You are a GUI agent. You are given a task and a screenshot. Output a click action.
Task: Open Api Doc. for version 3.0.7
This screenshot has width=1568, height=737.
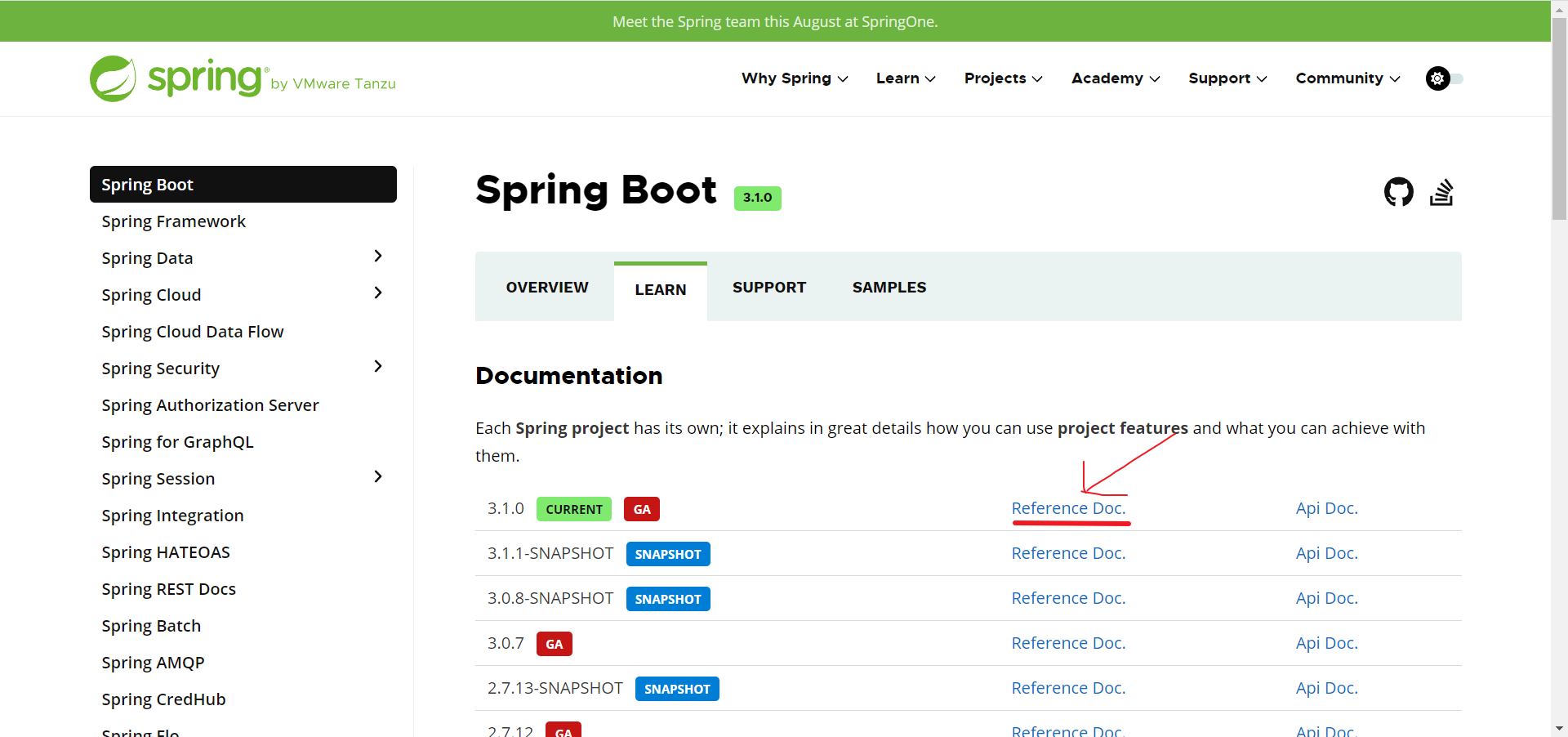pyautogui.click(x=1326, y=643)
